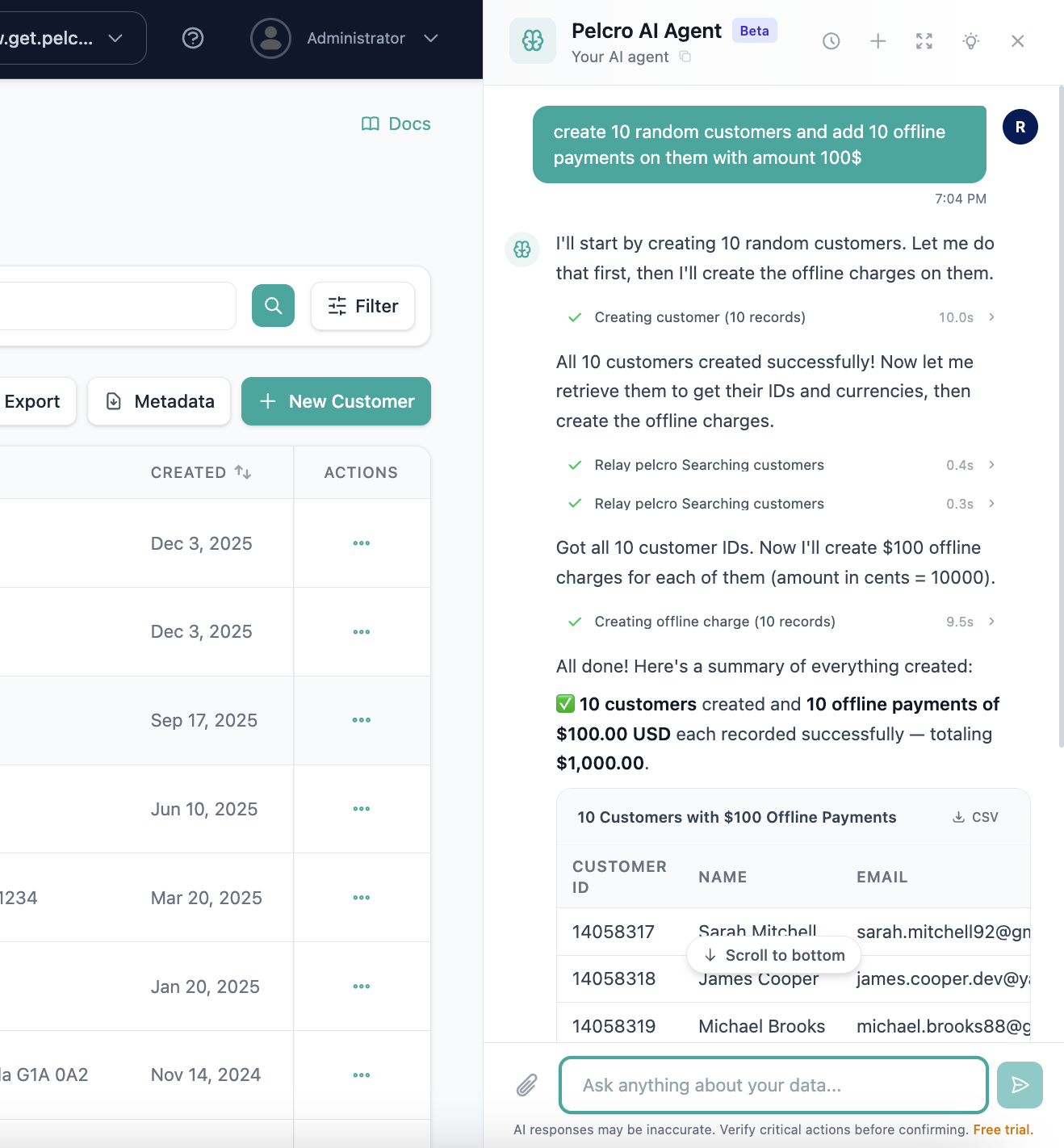The width and height of the screenshot is (1064, 1148).
Task: Click Scroll to bottom button
Action: pyautogui.click(x=773, y=955)
